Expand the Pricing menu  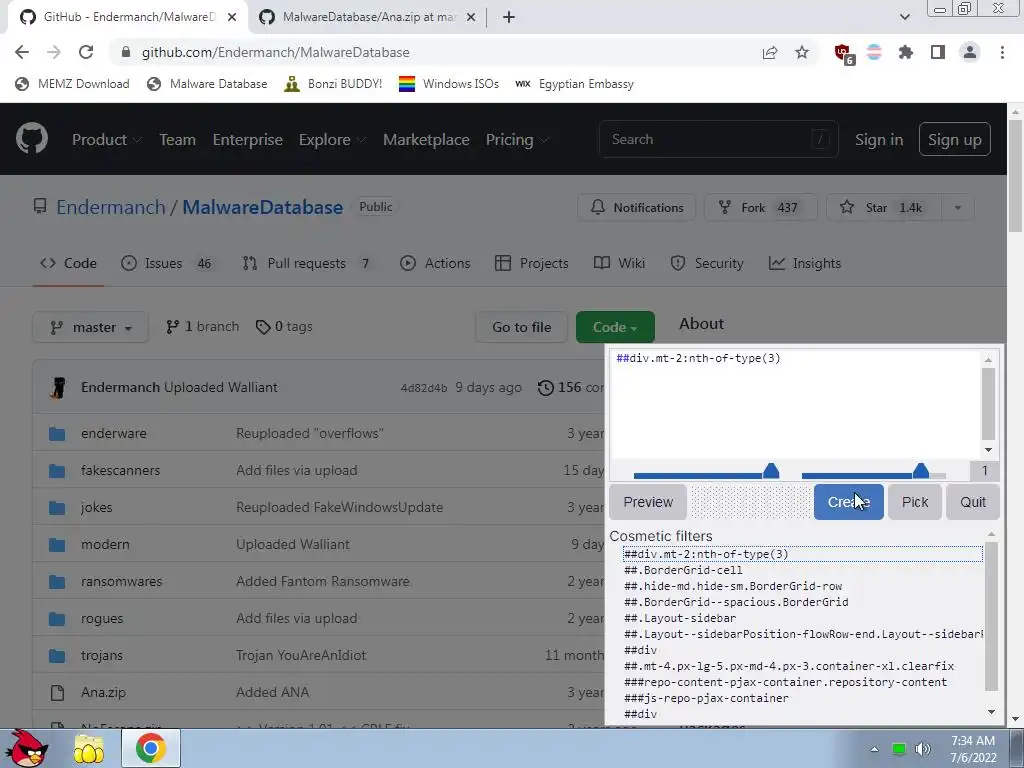pos(517,140)
